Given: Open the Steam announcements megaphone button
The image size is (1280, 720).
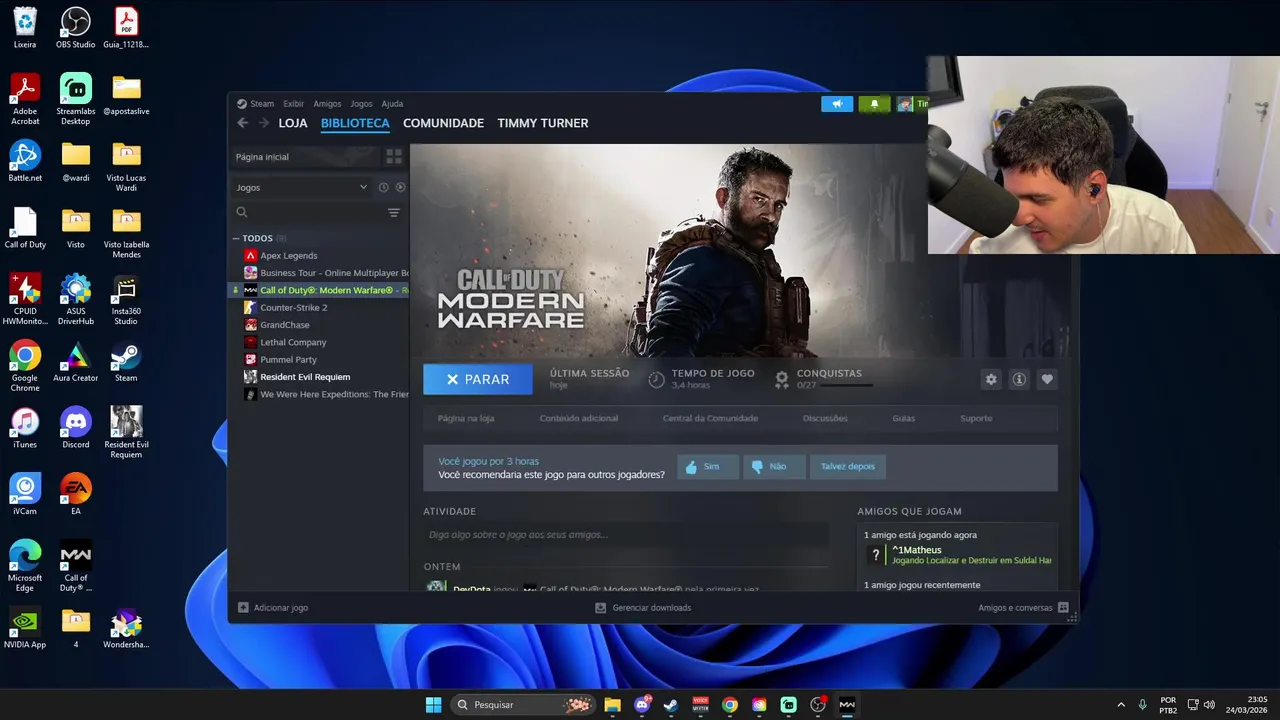Looking at the screenshot, I should pos(837,104).
